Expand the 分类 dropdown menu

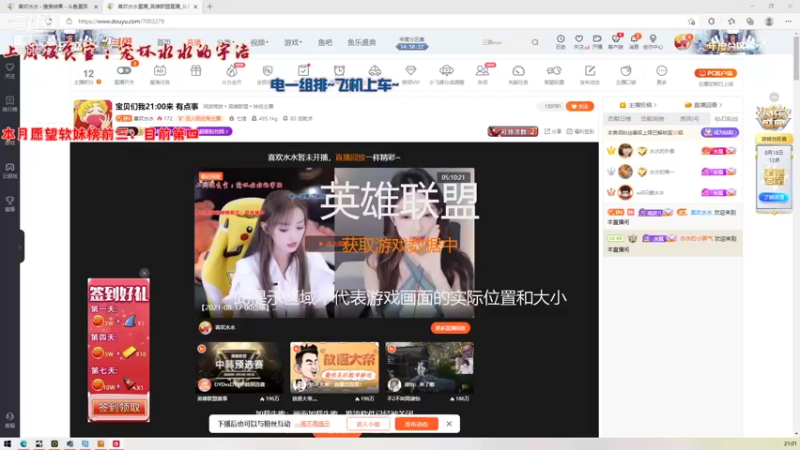tap(226, 42)
